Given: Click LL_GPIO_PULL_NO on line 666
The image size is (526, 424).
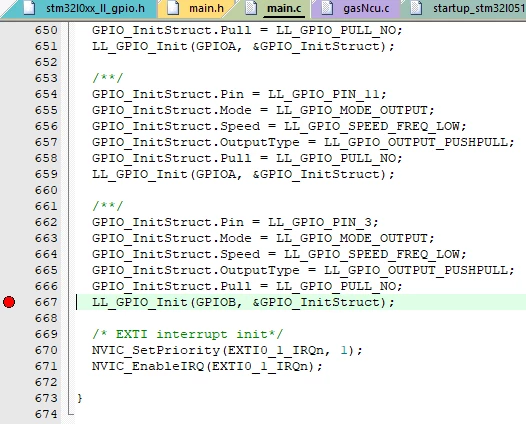Looking at the screenshot, I should click(x=336, y=287).
